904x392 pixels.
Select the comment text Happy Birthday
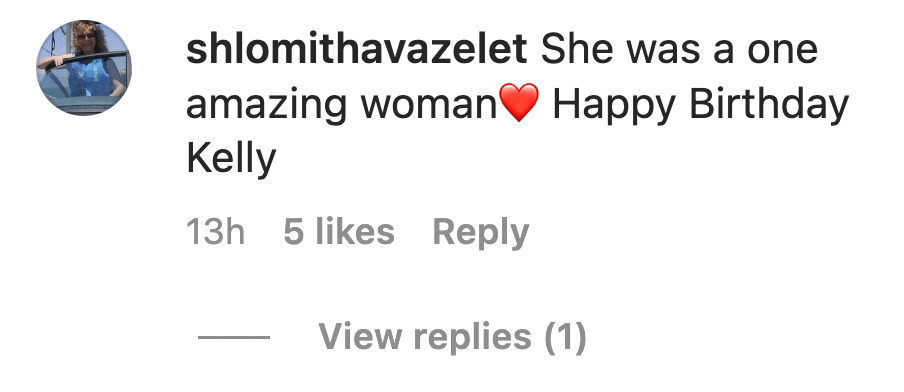[x=700, y=106]
